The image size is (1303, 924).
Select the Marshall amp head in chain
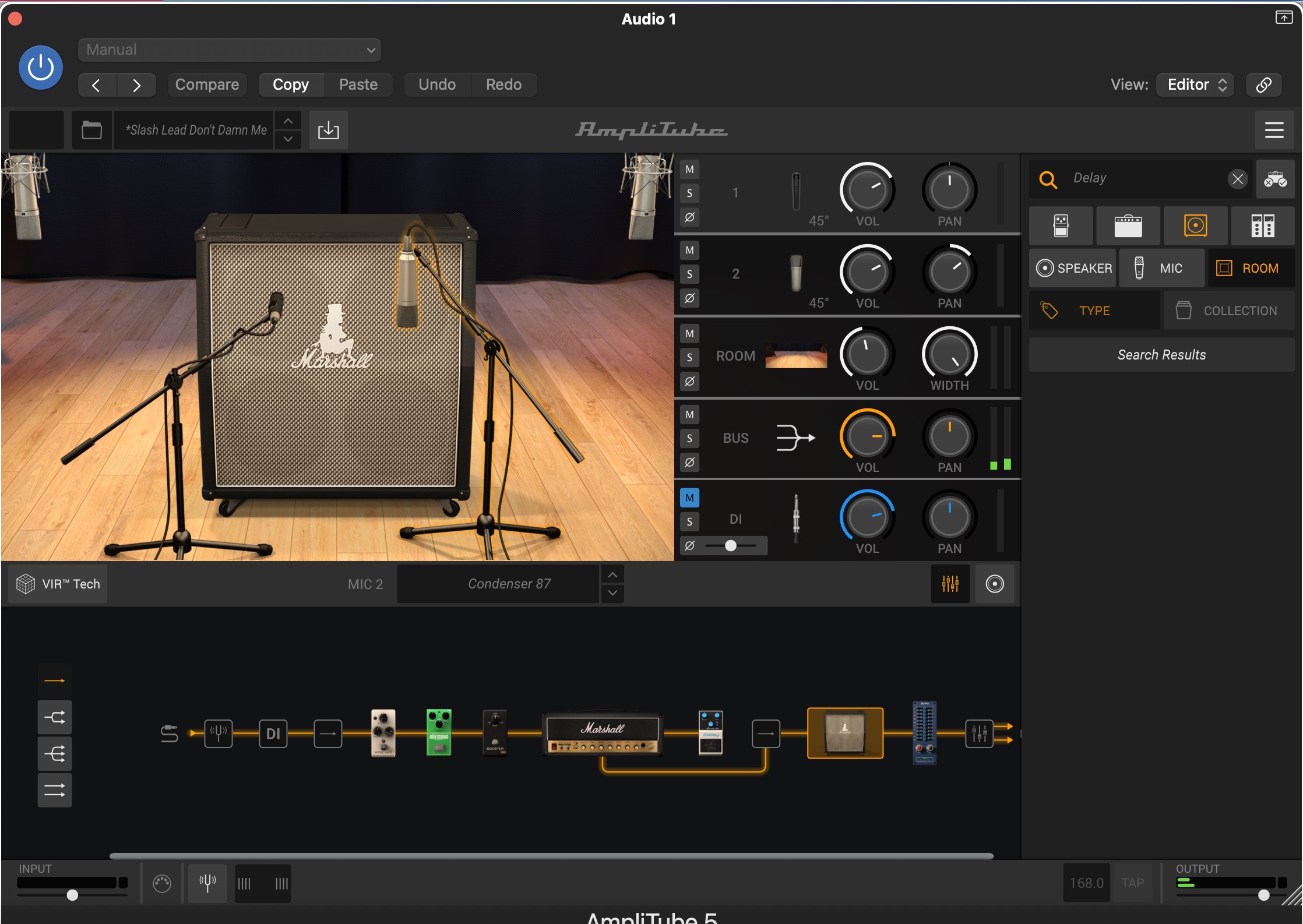[603, 734]
